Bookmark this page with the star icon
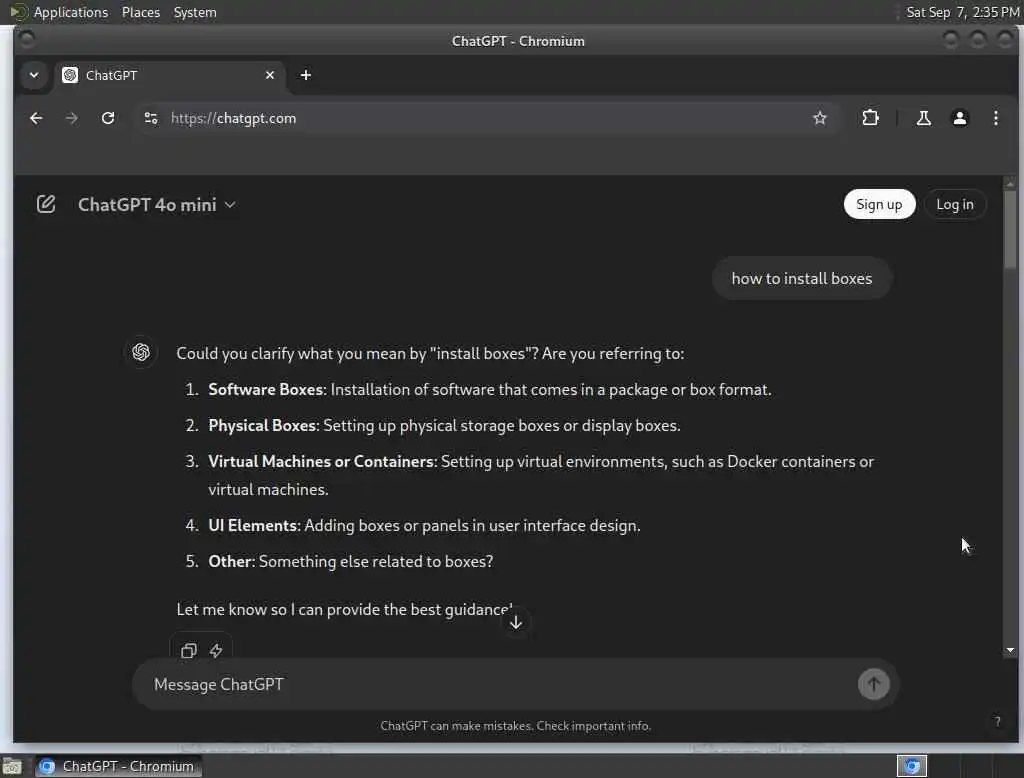 point(820,118)
